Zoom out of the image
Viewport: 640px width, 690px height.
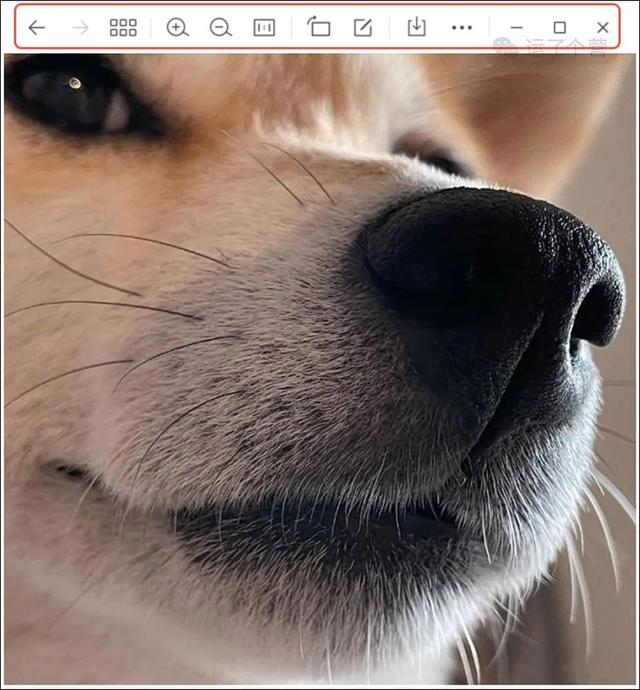point(221,28)
